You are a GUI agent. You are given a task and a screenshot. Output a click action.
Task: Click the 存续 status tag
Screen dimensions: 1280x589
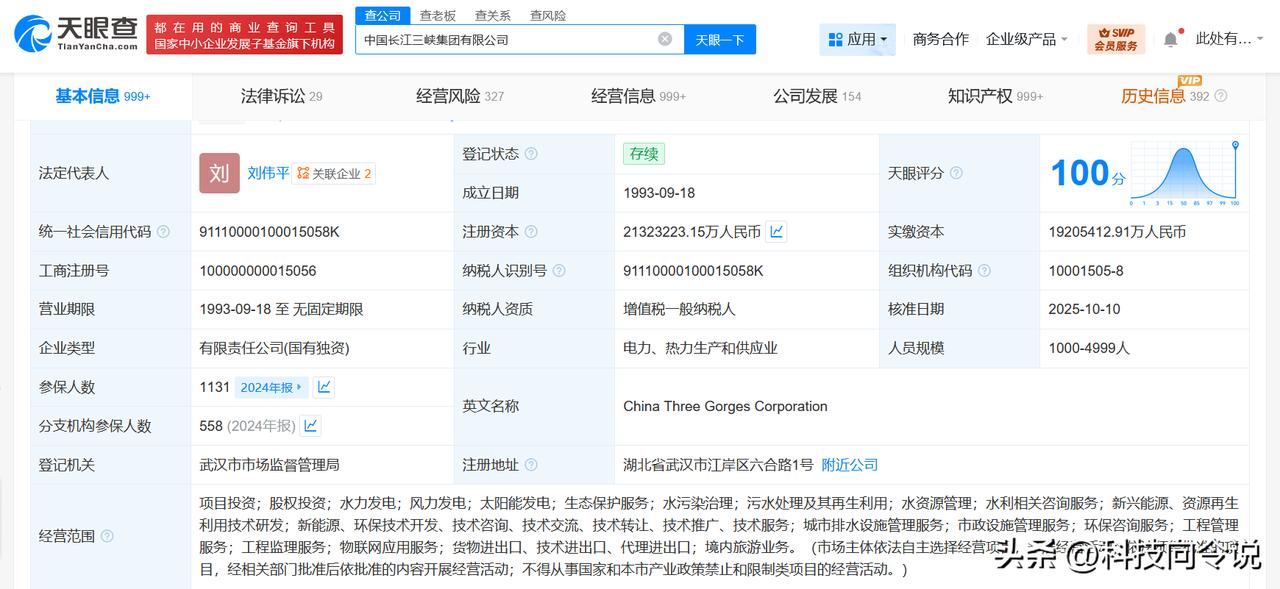click(x=644, y=154)
